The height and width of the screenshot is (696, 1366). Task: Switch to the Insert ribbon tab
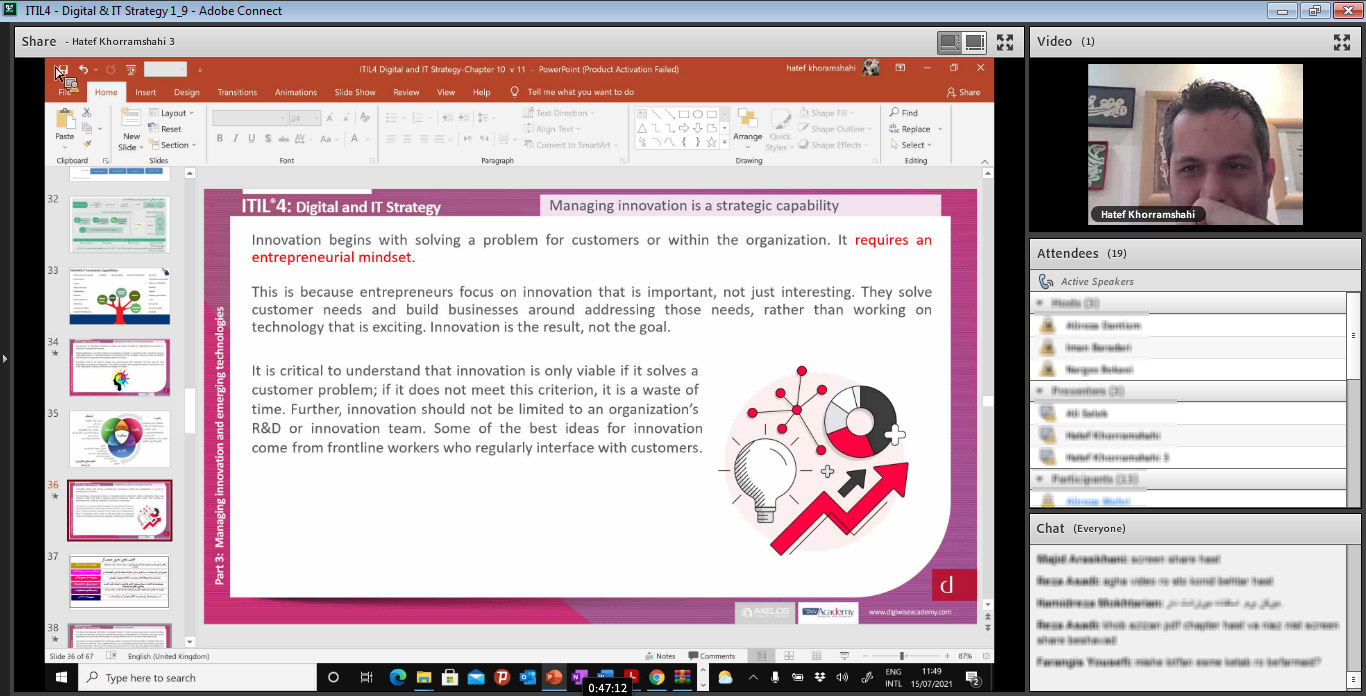click(146, 92)
